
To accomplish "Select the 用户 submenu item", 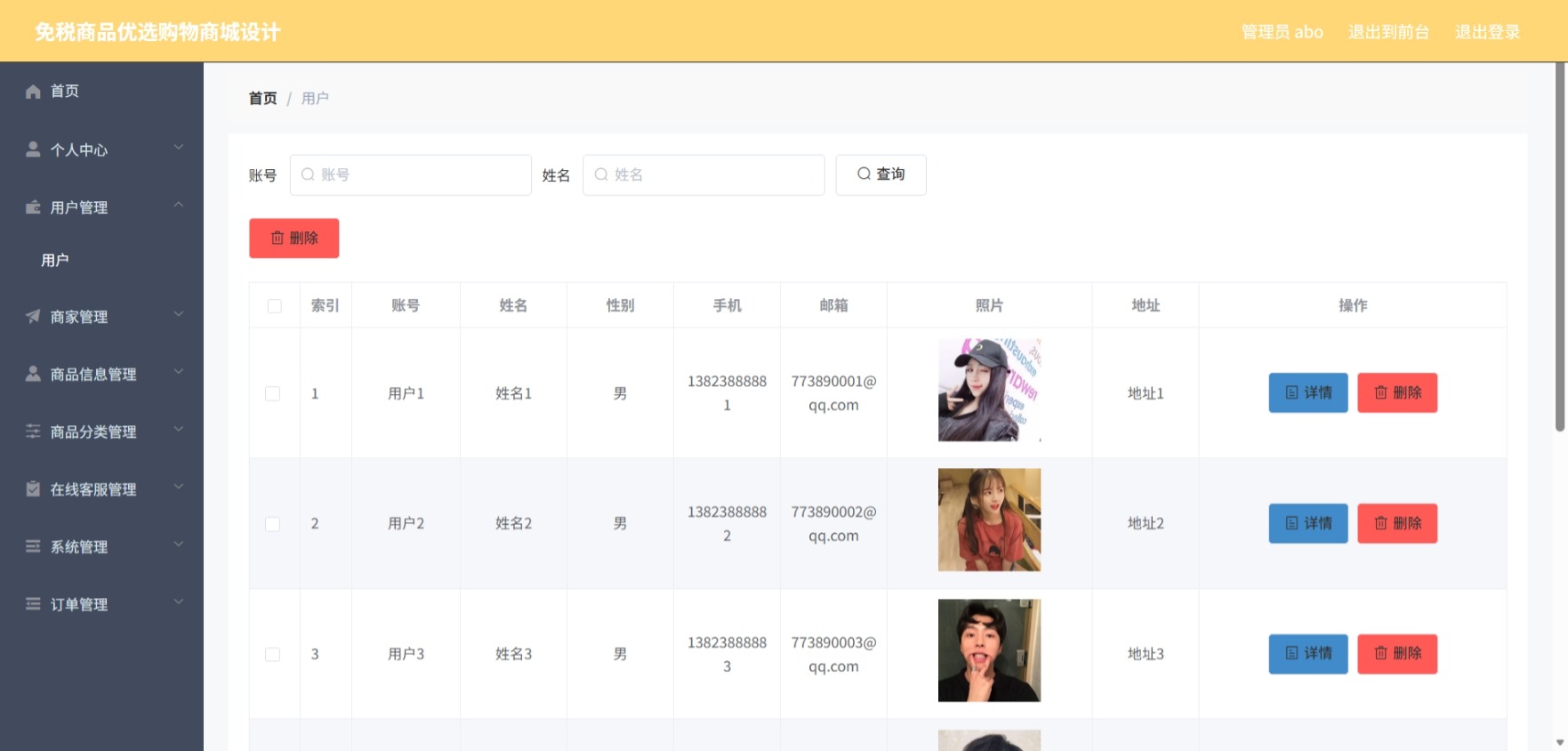I will [x=101, y=260].
